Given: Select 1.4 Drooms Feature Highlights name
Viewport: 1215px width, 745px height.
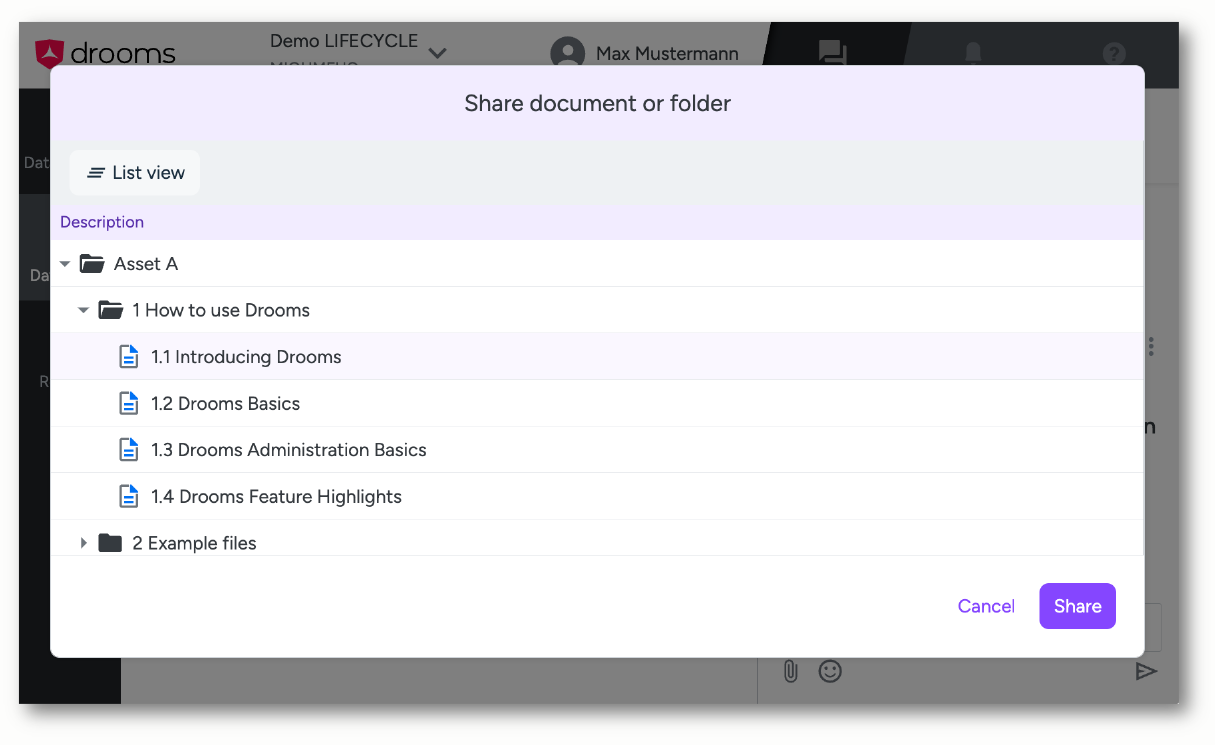Looking at the screenshot, I should (277, 497).
